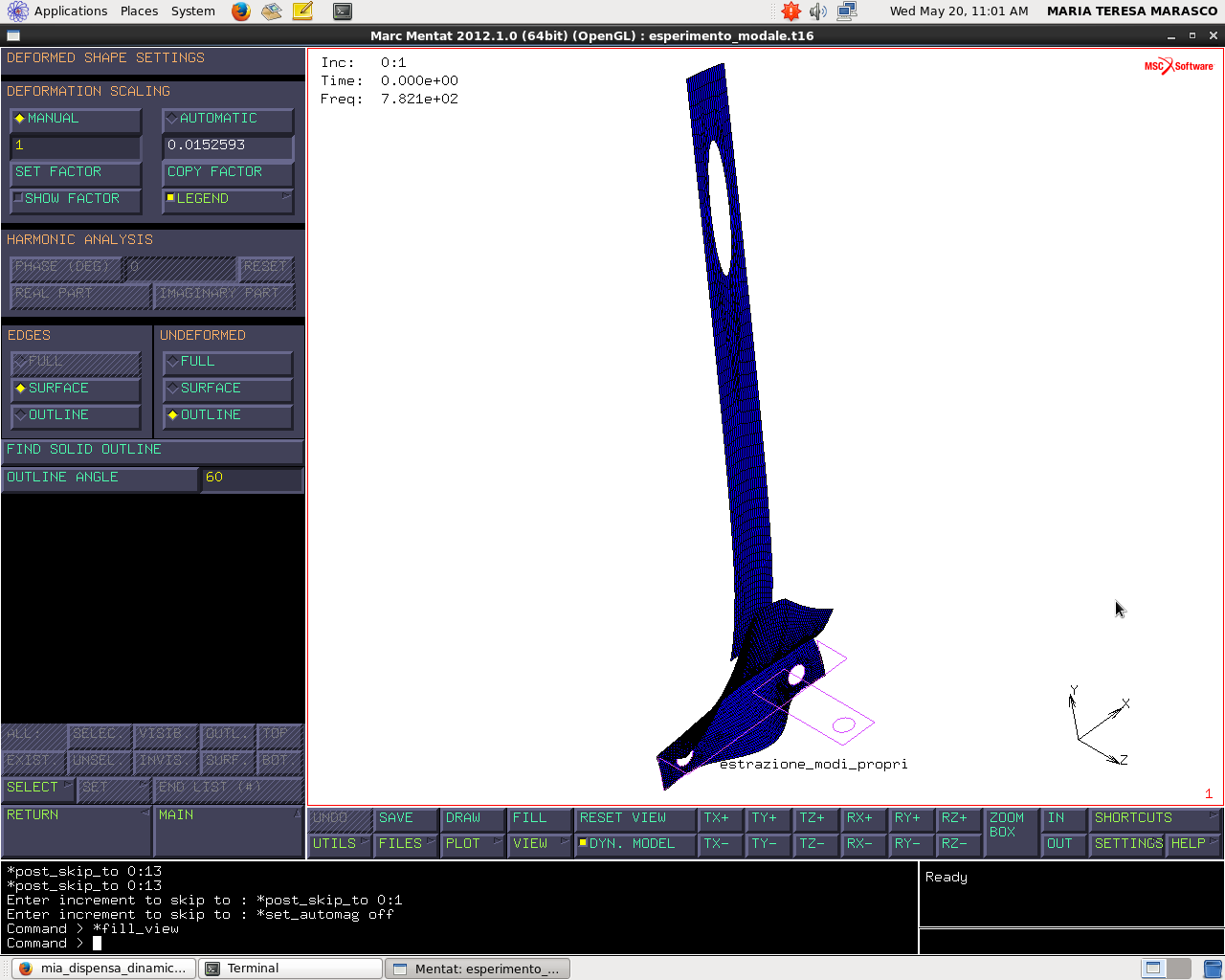Expand the LEGEND submenu arrow
The height and width of the screenshot is (980, 1225).
coord(285,196)
